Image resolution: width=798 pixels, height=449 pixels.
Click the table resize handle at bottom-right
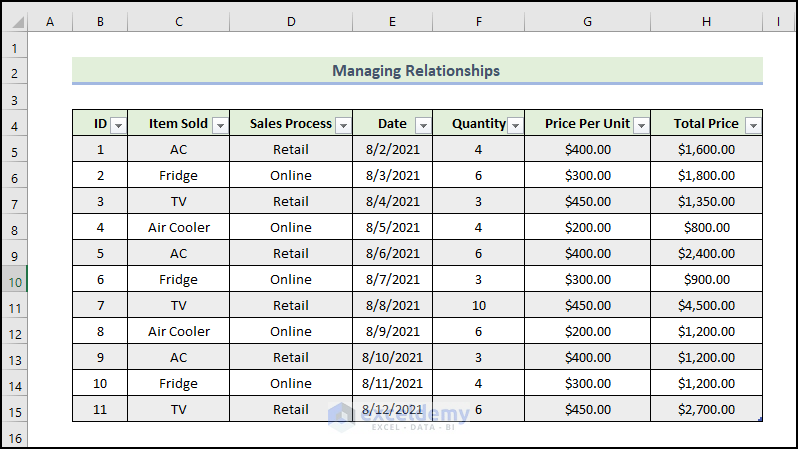tap(760, 420)
